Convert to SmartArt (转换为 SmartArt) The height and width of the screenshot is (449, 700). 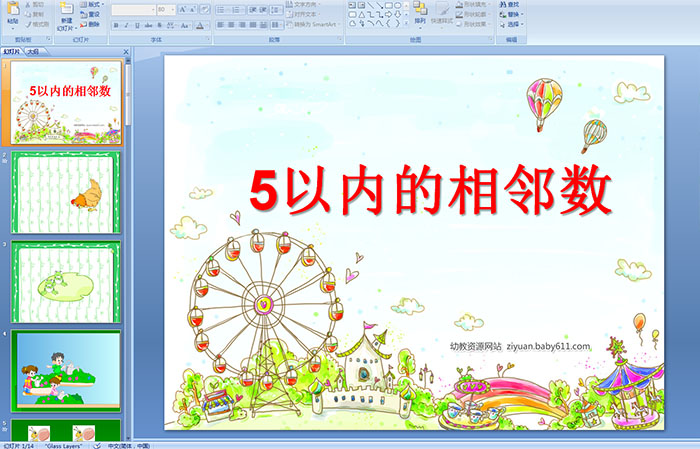coord(313,24)
